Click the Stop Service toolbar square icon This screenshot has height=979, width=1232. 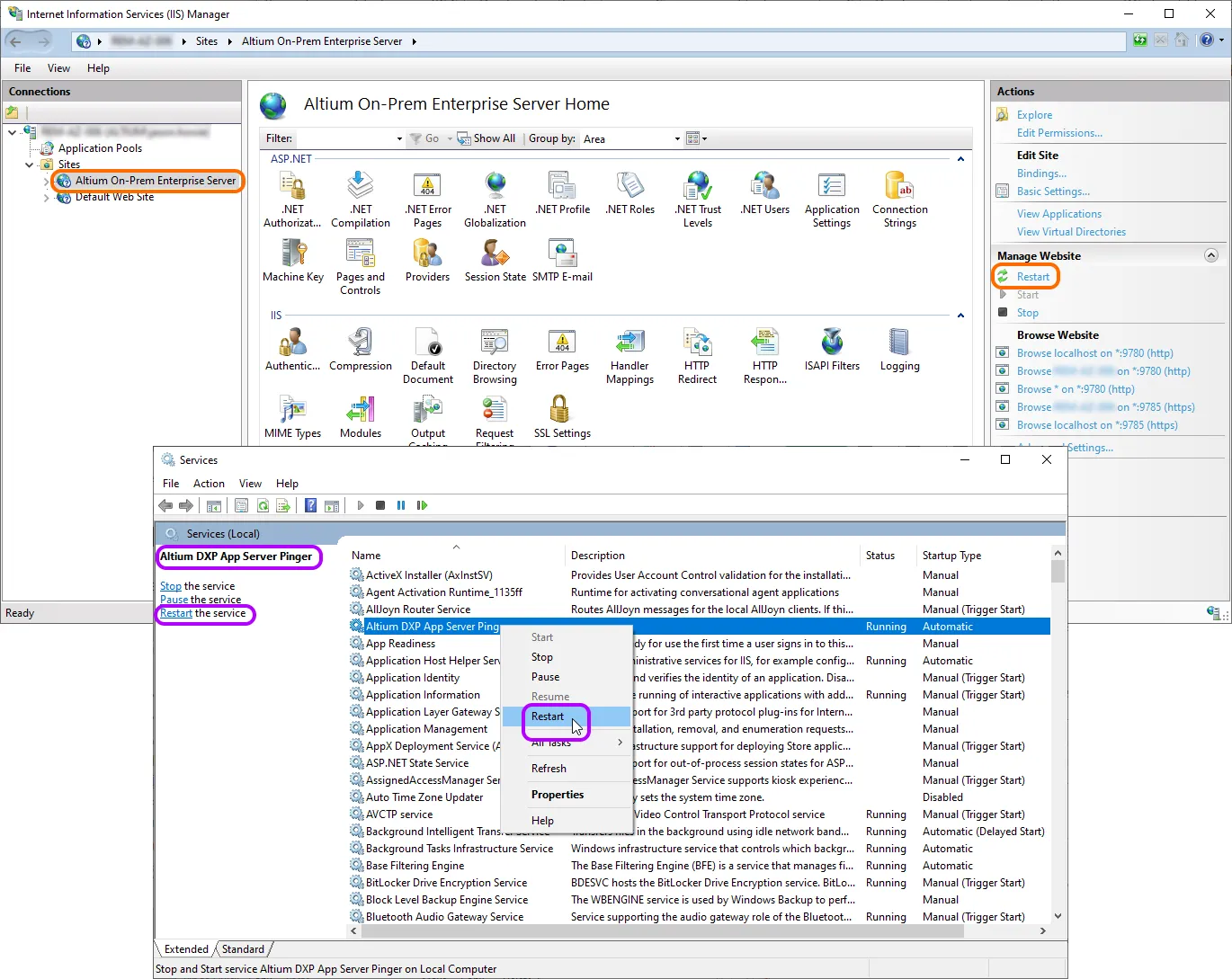tap(380, 506)
